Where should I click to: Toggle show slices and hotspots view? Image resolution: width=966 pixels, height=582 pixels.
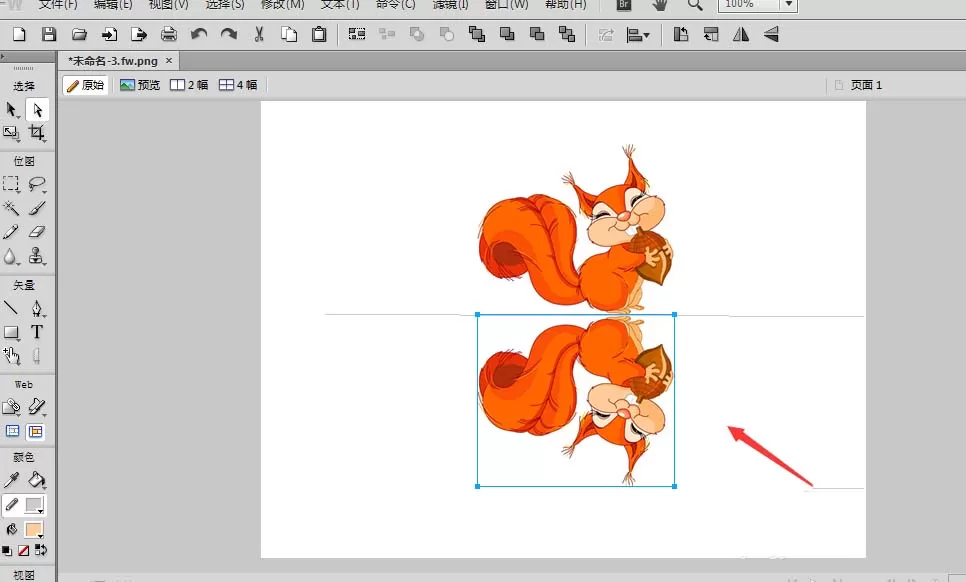point(36,432)
